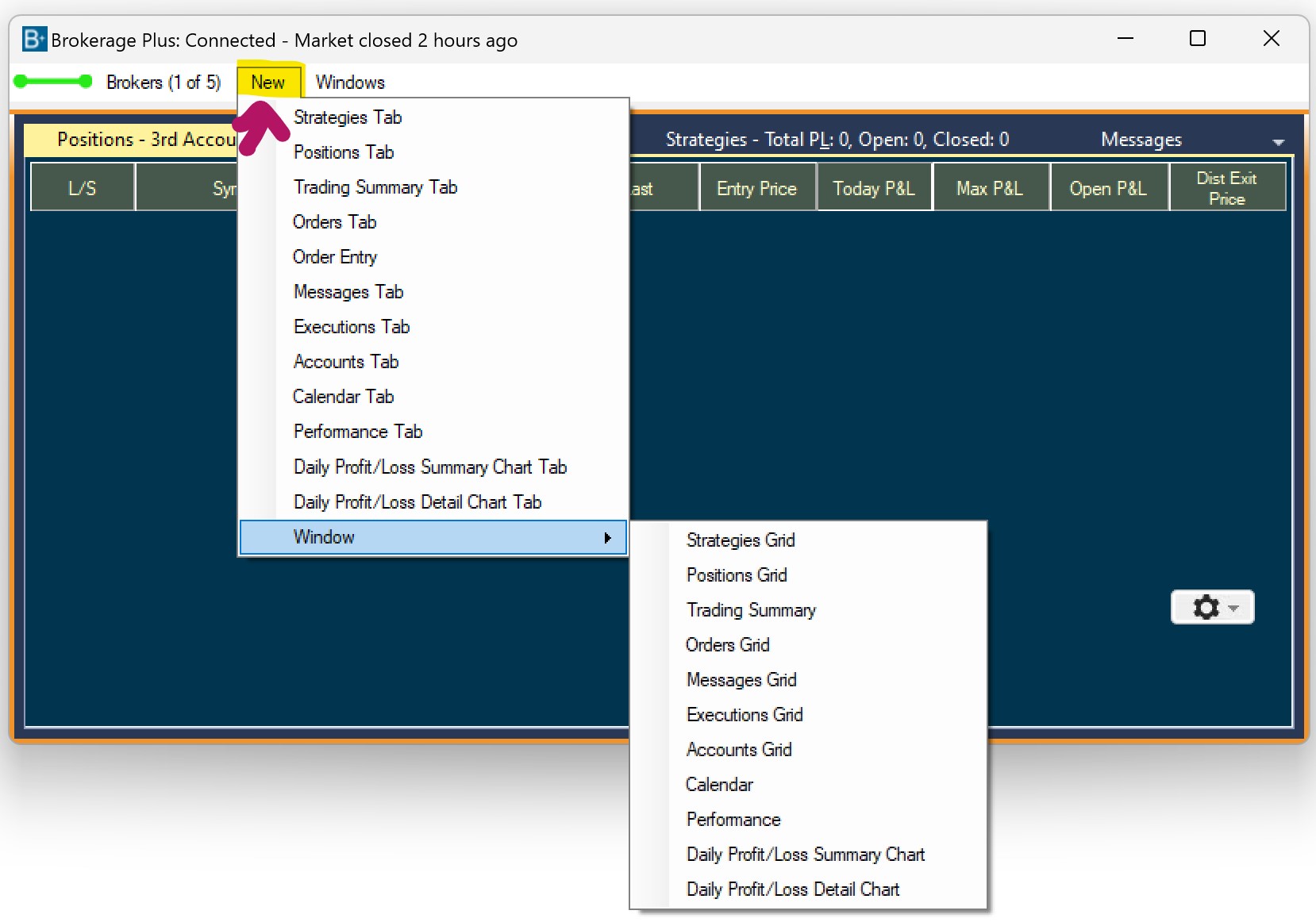The image size is (1316, 922).
Task: Expand the tab overflow arrow beside Messages
Action: click(x=1278, y=142)
